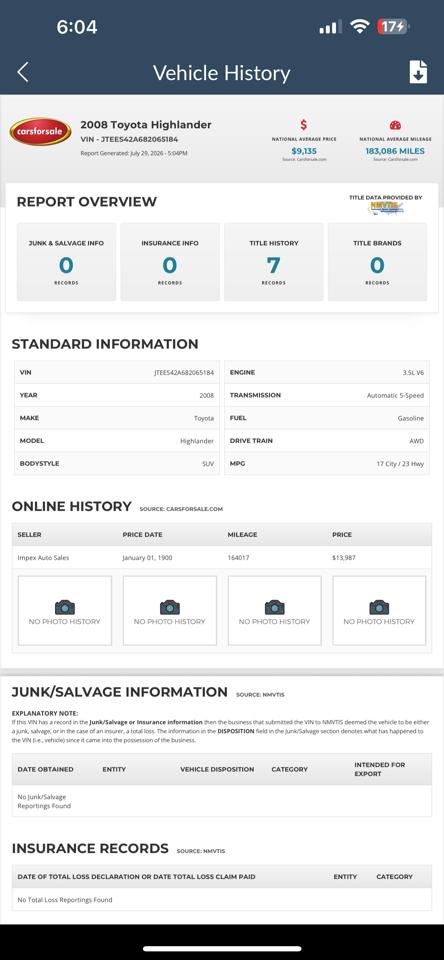444x960 pixels.
Task: Tap the red speedometer mileage icon
Action: pos(395,126)
